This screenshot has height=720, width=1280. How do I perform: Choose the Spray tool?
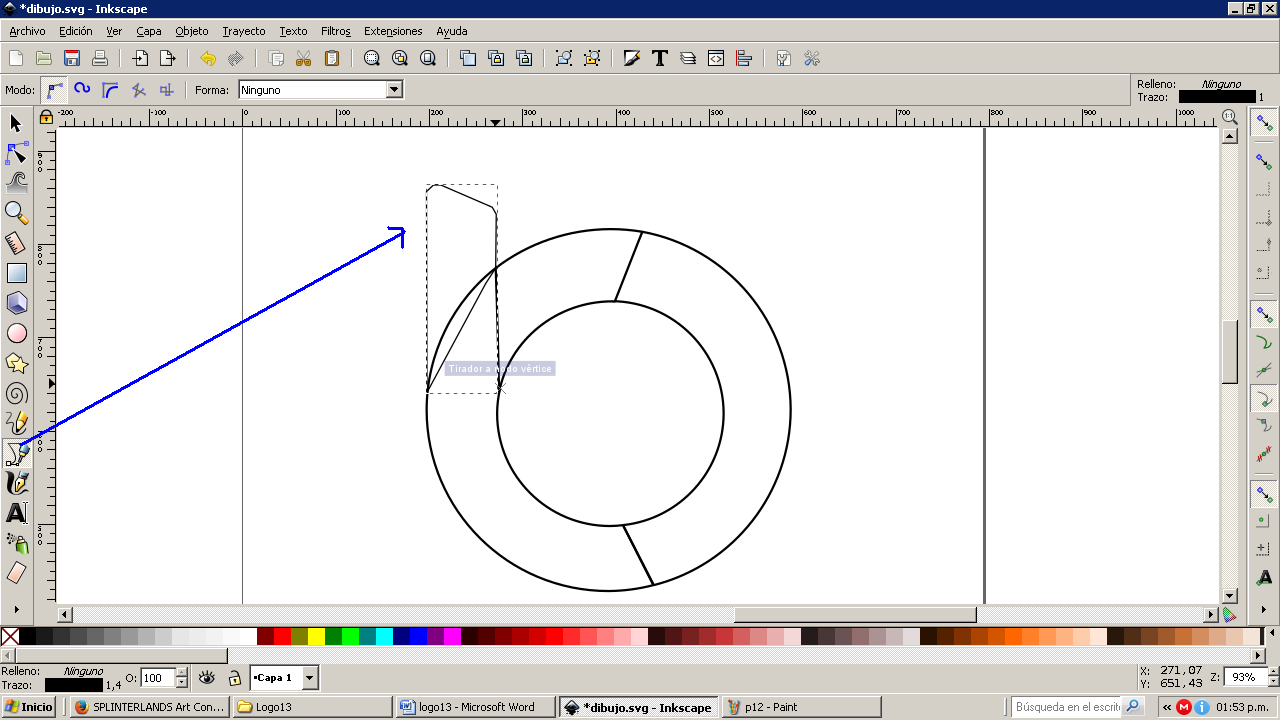16,543
